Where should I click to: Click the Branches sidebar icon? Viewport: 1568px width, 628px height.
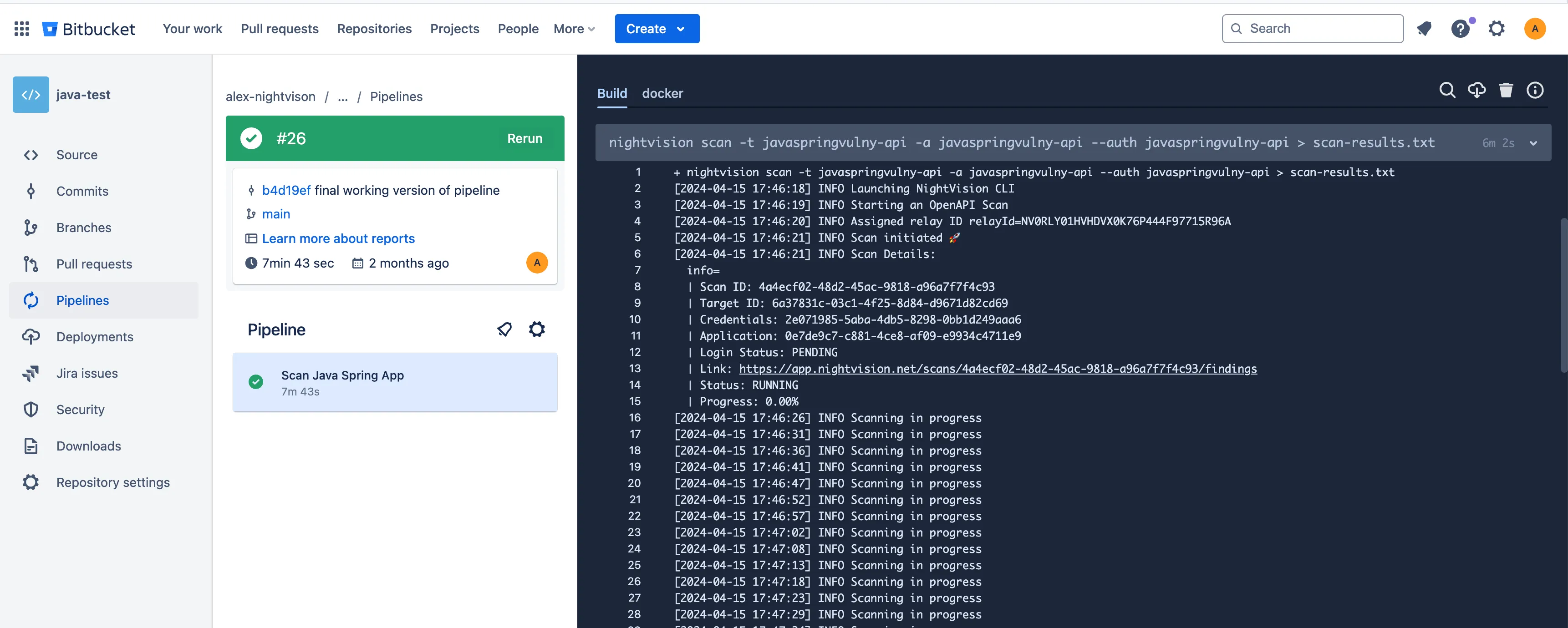point(31,228)
